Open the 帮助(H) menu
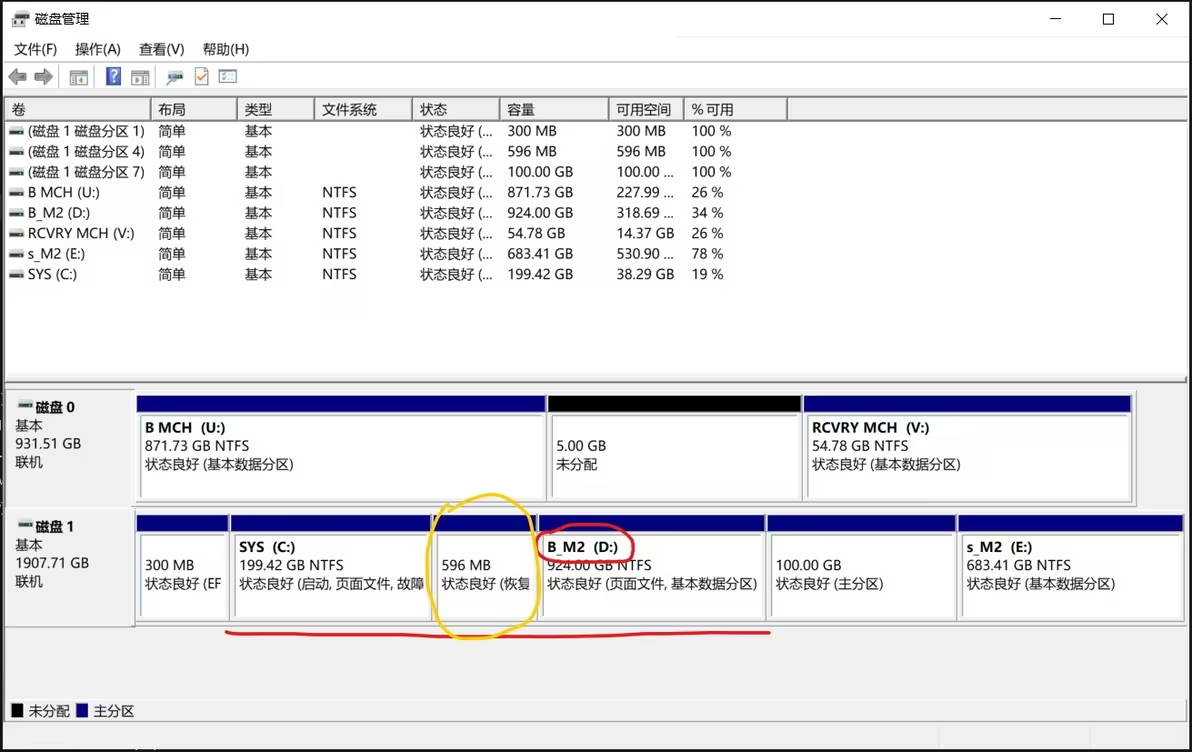1192x752 pixels. pos(225,48)
